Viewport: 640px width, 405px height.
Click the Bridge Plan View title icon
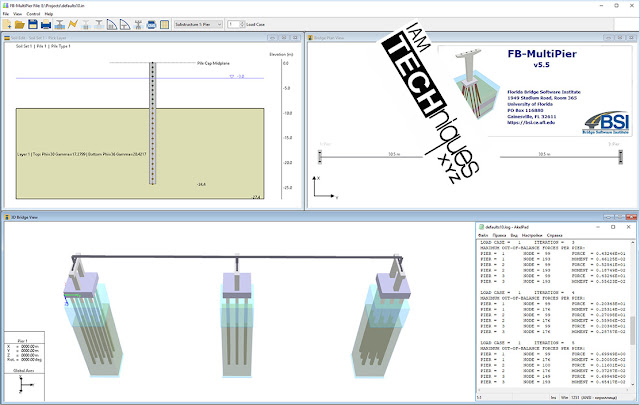310,38
